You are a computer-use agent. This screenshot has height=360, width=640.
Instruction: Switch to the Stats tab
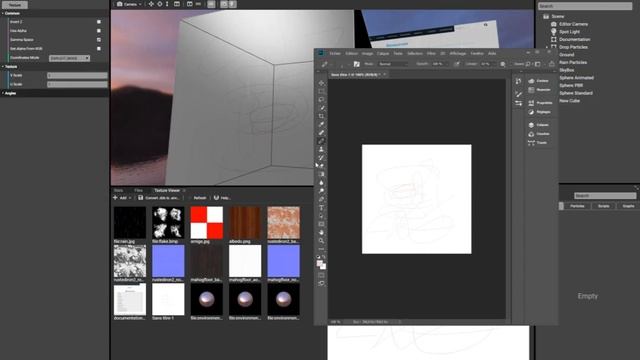[118, 190]
